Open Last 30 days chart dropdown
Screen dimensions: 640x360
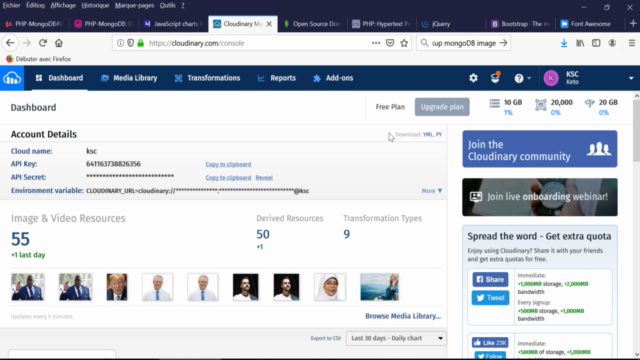coord(396,338)
